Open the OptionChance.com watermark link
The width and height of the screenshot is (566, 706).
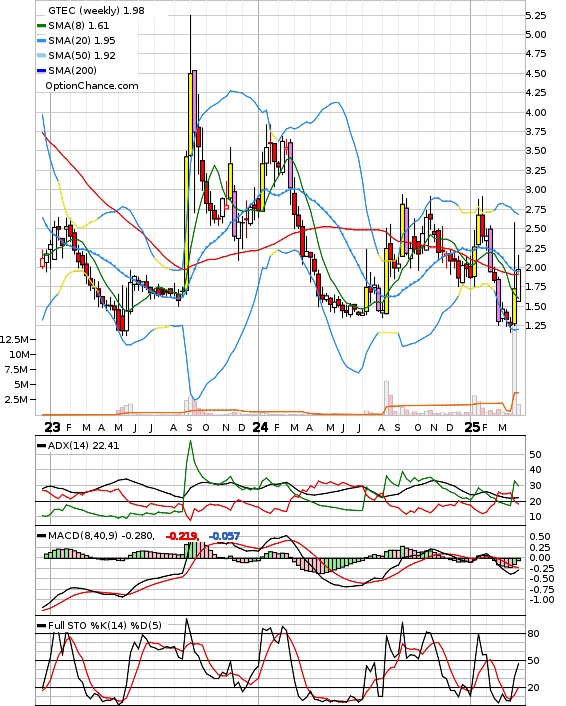coord(92,86)
